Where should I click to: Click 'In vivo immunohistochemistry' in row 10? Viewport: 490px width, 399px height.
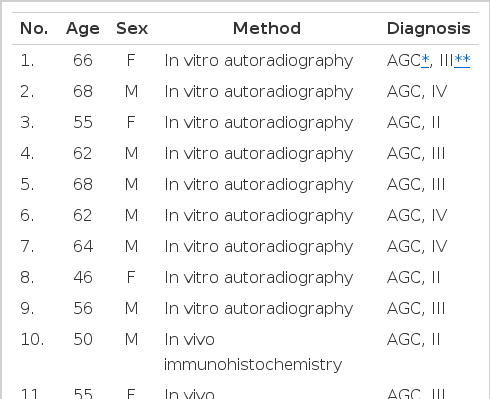coord(253,352)
